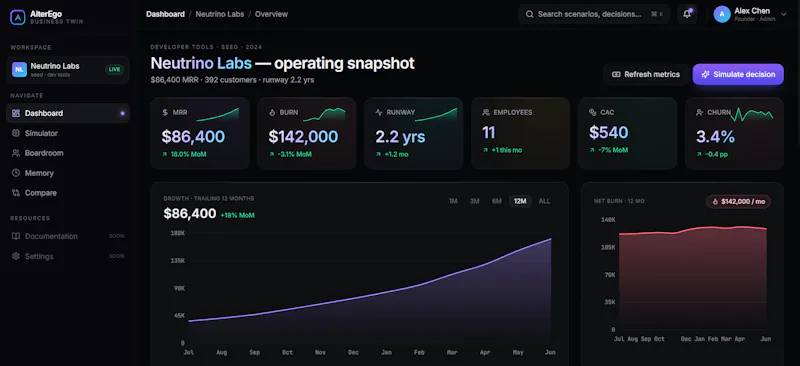The height and width of the screenshot is (366, 800).
Task: Click the Dashboard breadcrumb link
Action: click(x=165, y=14)
